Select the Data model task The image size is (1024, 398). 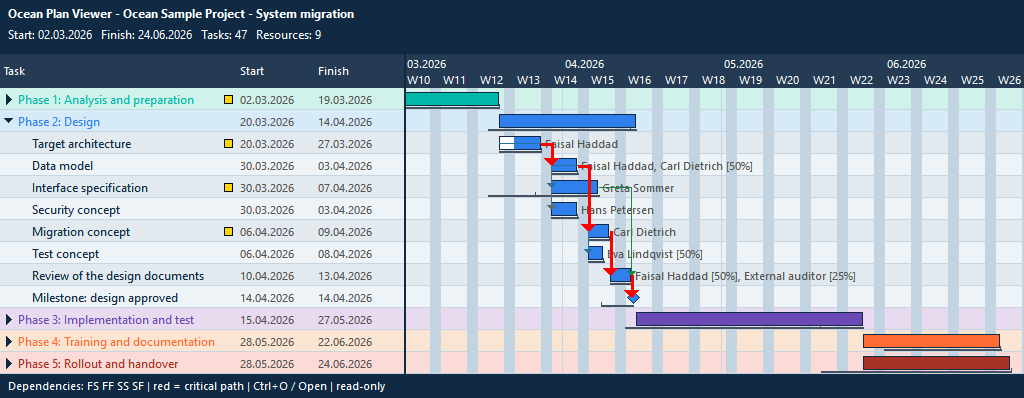click(x=202, y=166)
